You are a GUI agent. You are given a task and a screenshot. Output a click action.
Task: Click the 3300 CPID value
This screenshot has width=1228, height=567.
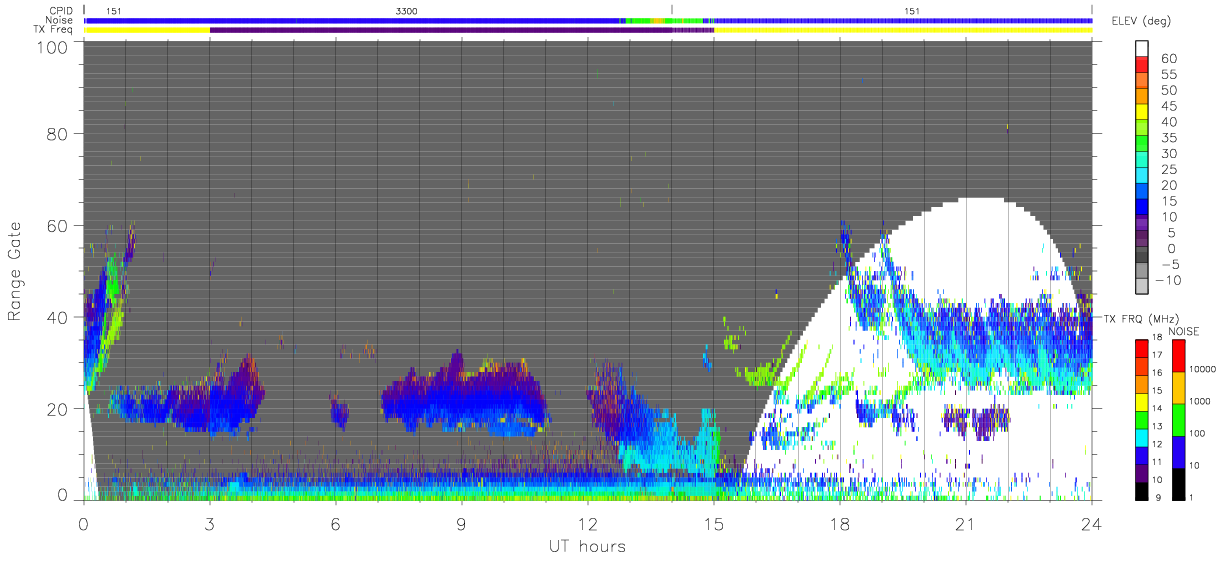click(407, 10)
